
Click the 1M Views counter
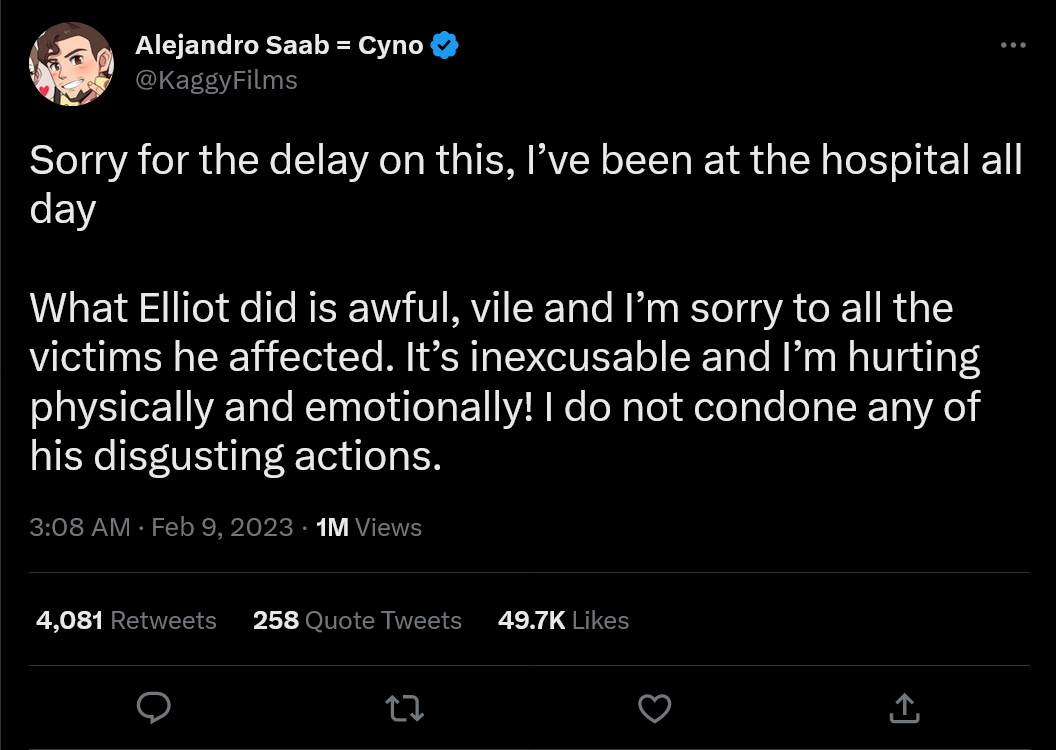pos(368,527)
